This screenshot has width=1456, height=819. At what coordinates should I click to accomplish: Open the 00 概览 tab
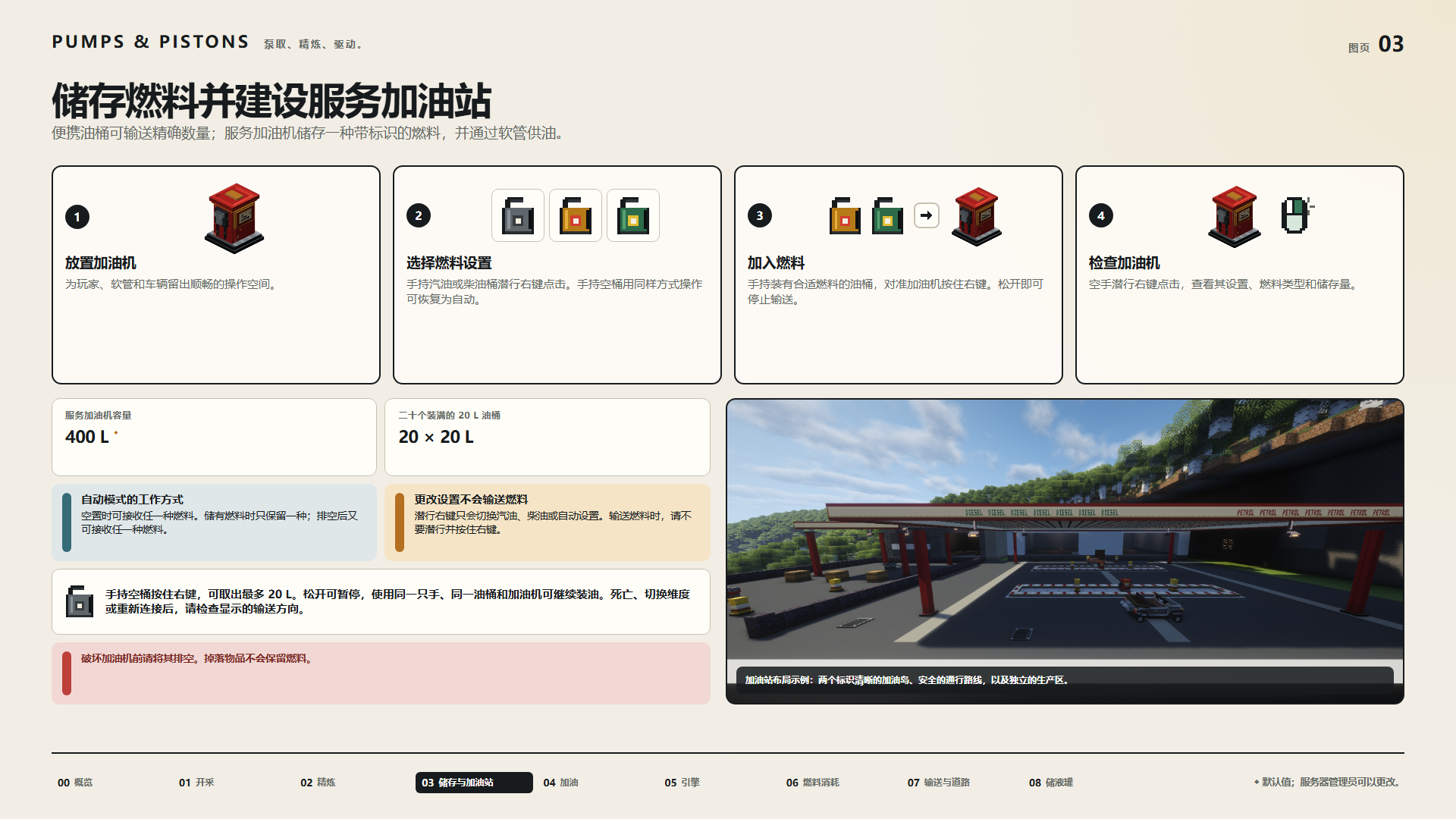click(75, 783)
